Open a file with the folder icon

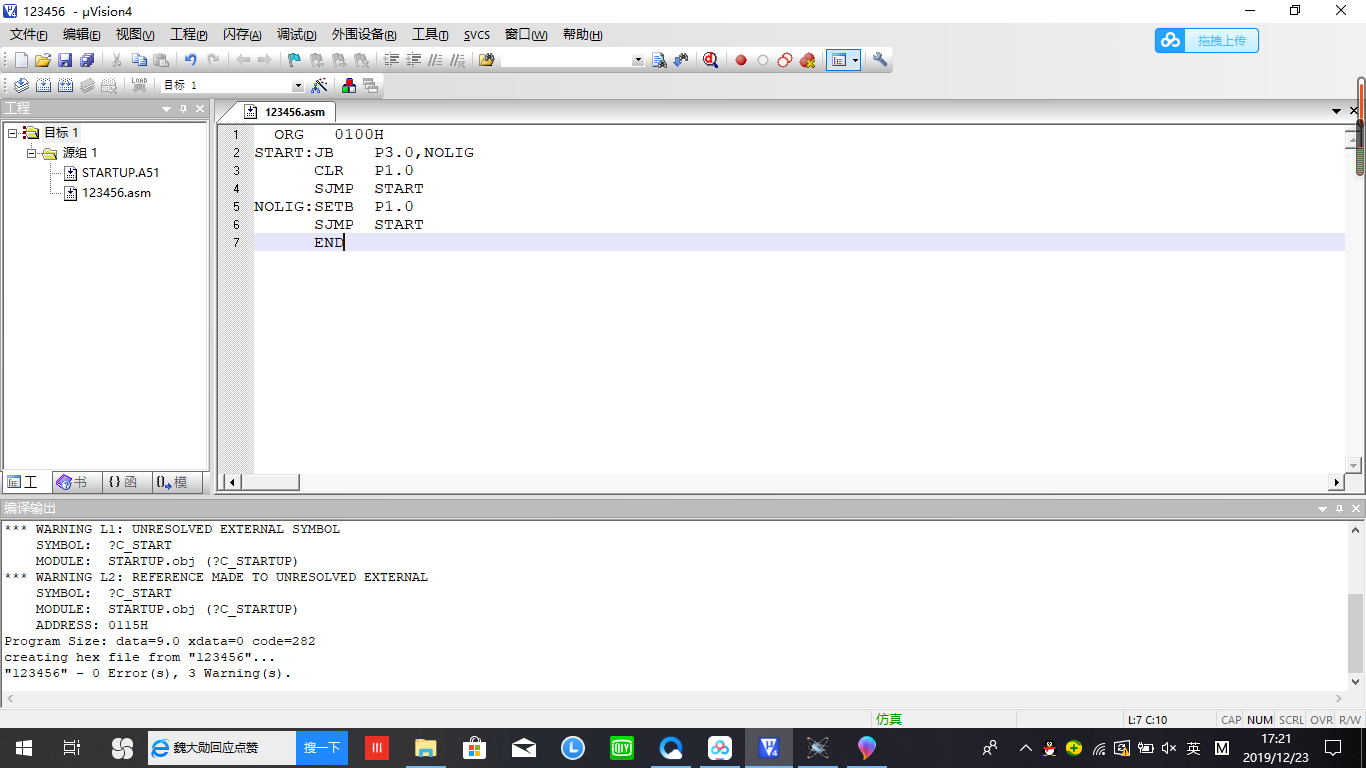pos(42,60)
